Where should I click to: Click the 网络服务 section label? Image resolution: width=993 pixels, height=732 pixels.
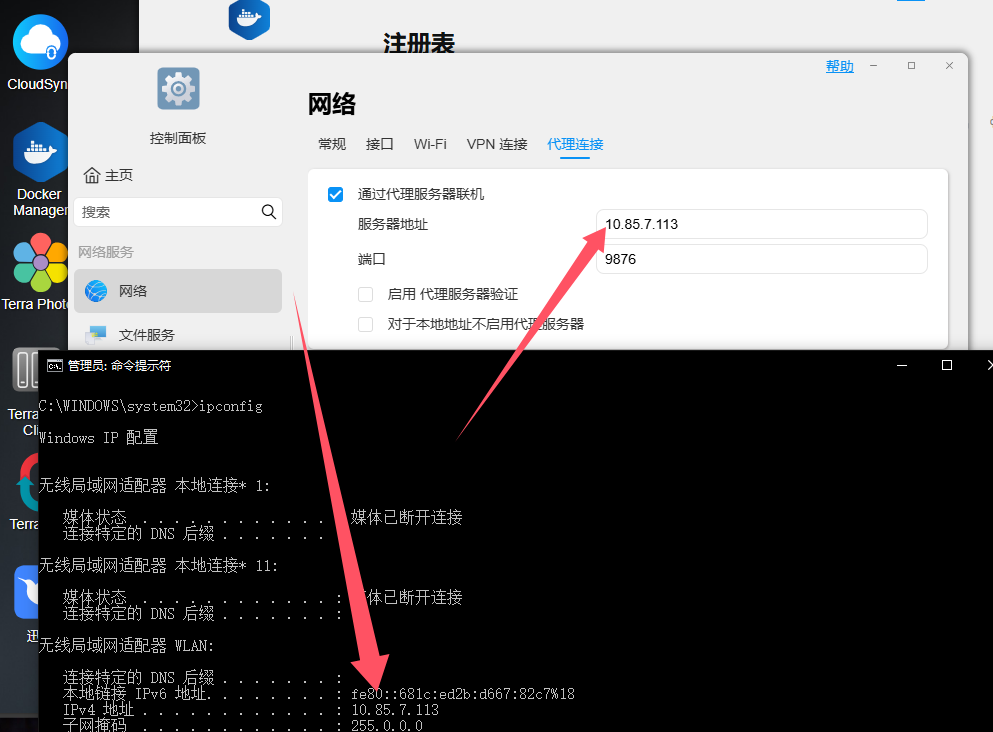click(106, 252)
